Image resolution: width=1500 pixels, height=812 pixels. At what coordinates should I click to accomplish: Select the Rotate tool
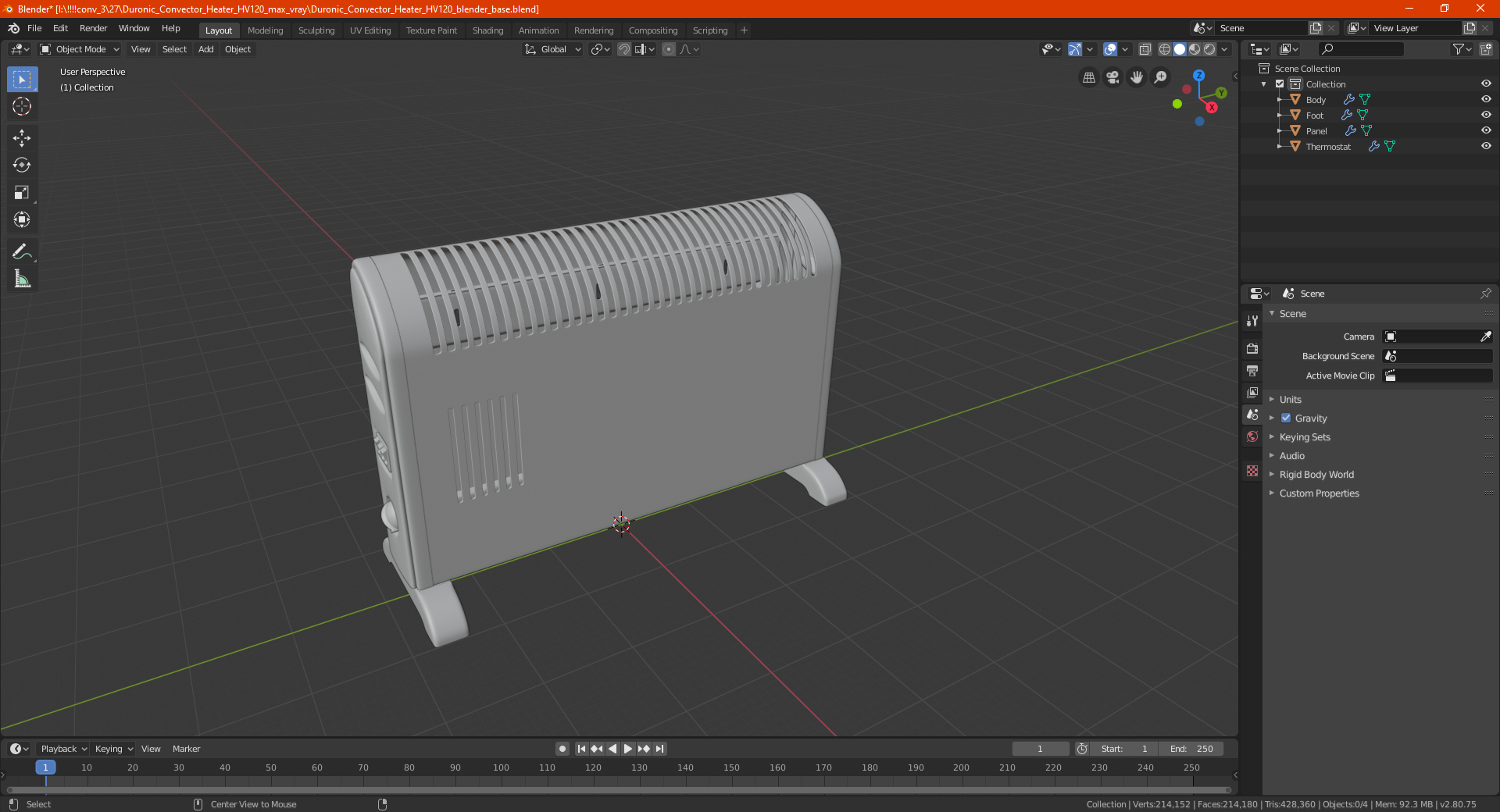[22, 166]
